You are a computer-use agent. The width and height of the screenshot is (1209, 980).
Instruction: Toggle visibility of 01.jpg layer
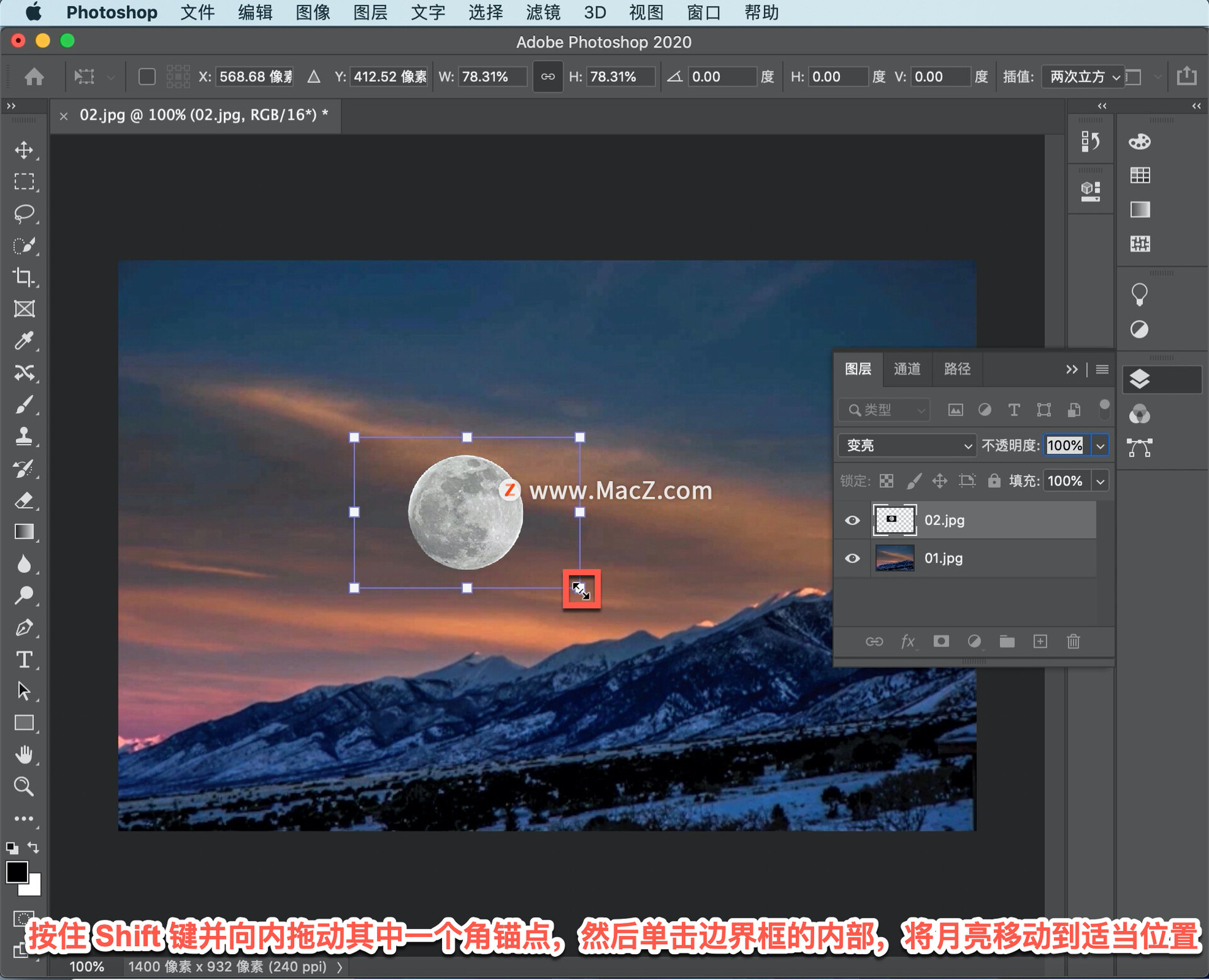(855, 558)
